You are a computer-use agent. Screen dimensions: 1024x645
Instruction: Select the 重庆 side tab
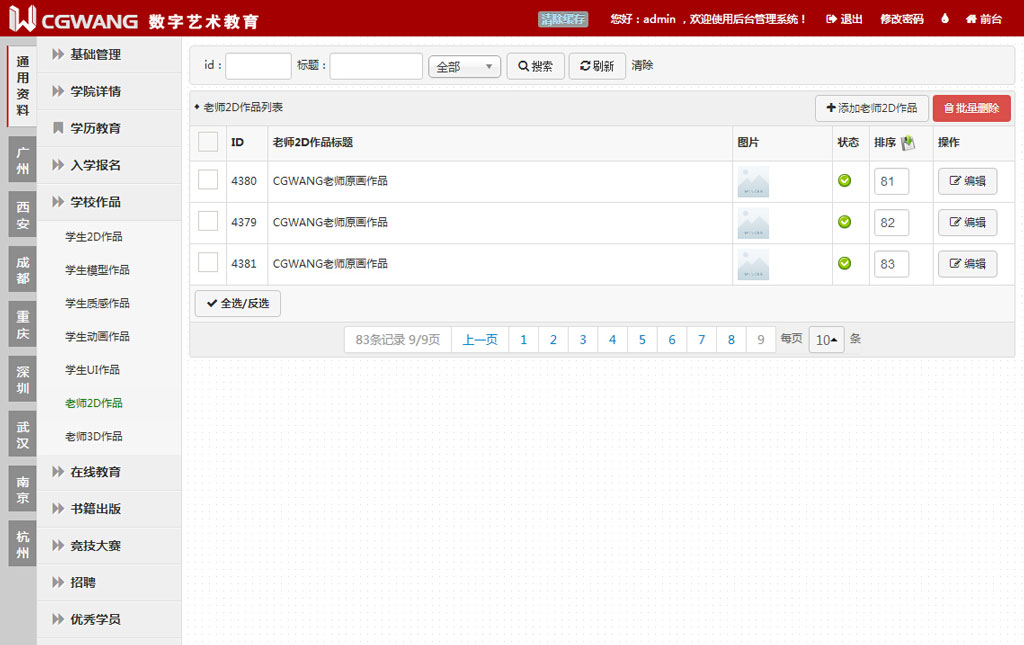[22, 324]
